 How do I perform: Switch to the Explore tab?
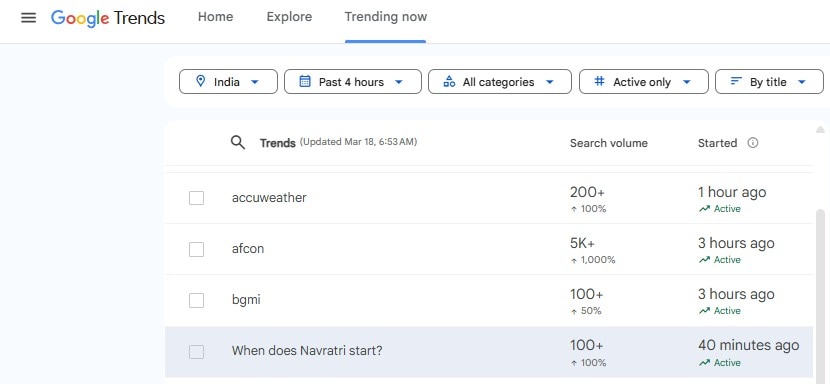pyautogui.click(x=289, y=17)
